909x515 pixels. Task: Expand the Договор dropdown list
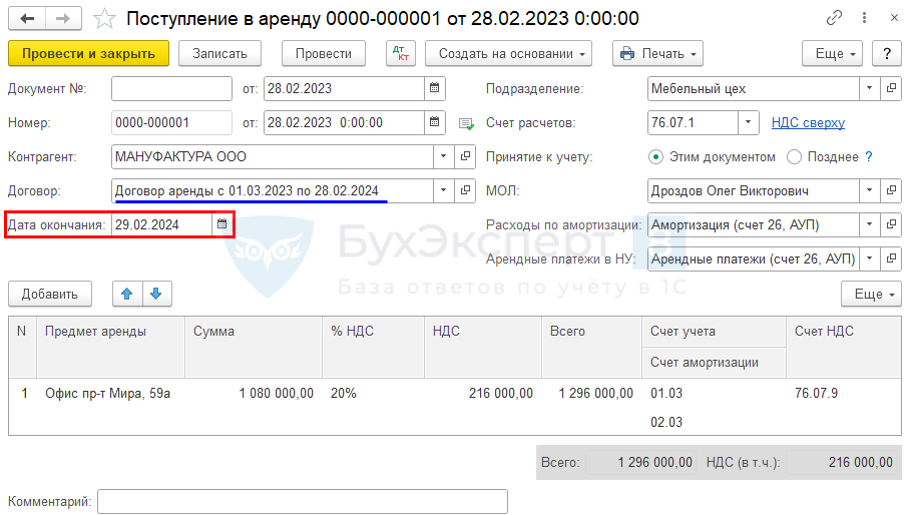[443, 190]
